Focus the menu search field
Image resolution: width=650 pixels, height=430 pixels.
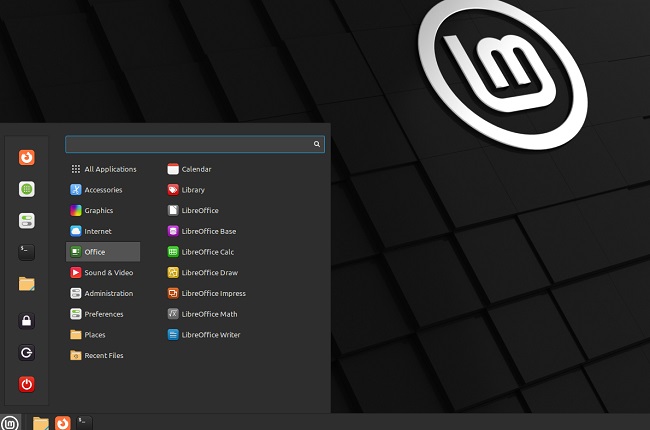click(x=195, y=144)
